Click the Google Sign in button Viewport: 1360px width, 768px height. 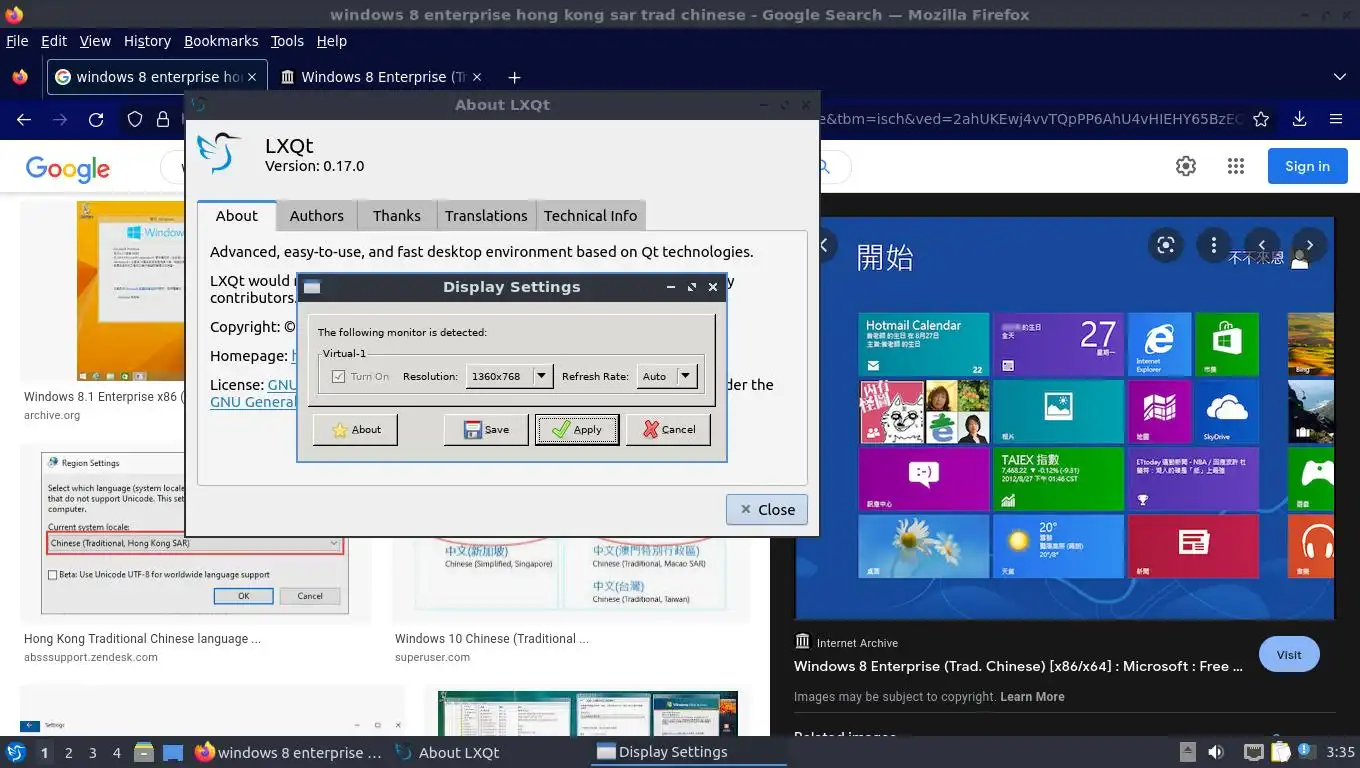click(x=1307, y=166)
